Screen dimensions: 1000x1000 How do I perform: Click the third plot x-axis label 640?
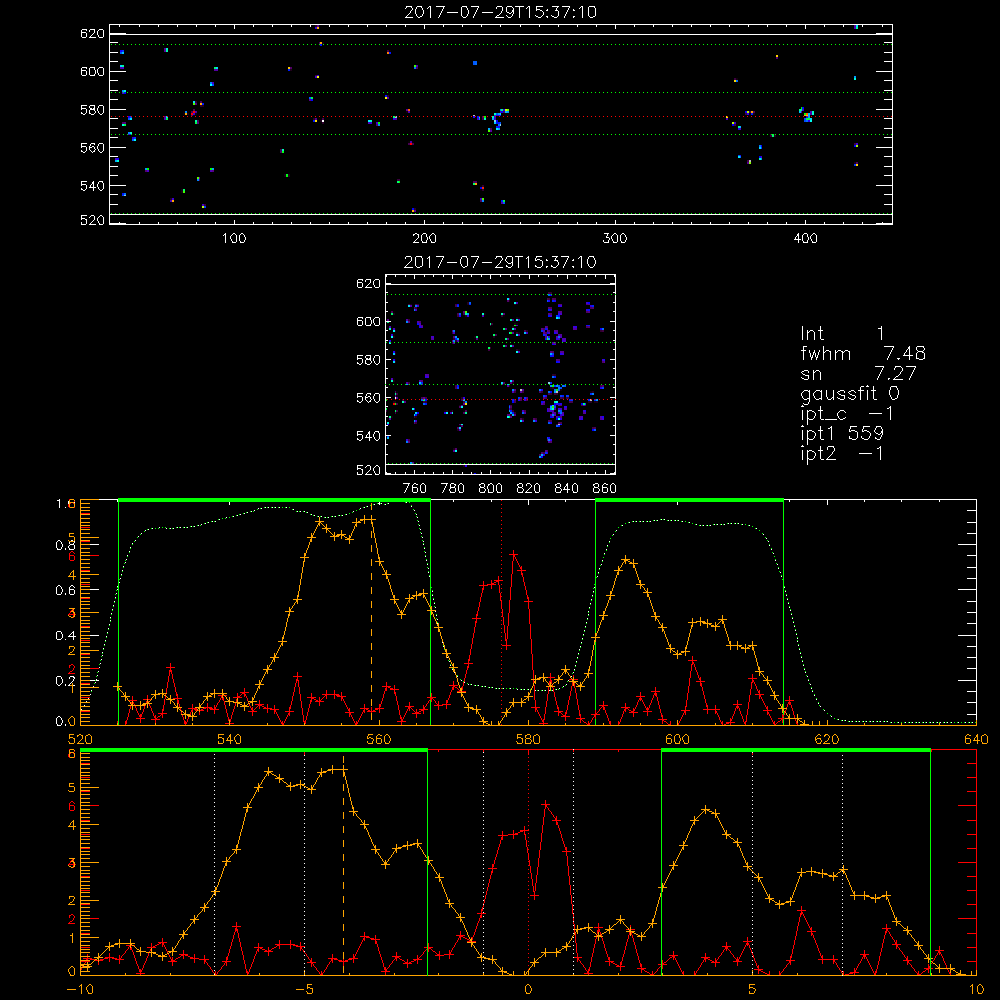[x=976, y=739]
